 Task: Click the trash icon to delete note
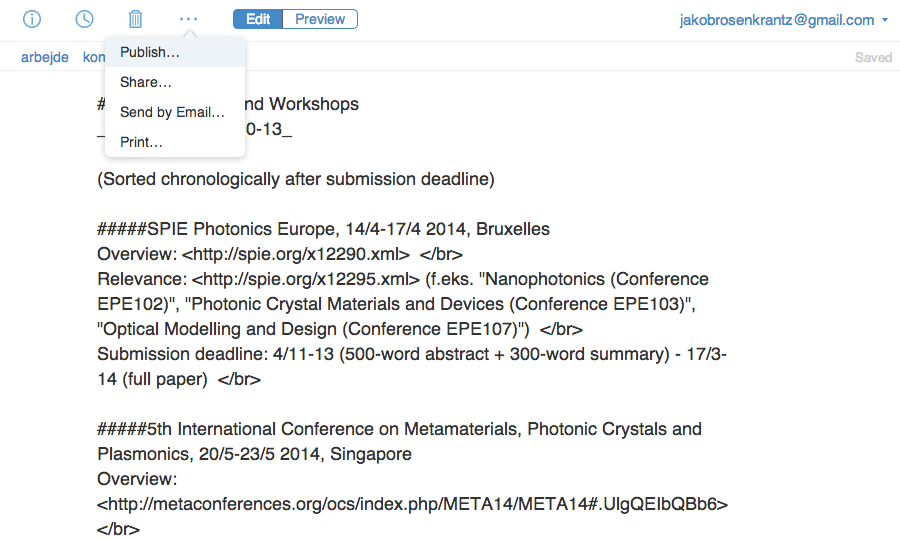[x=135, y=19]
